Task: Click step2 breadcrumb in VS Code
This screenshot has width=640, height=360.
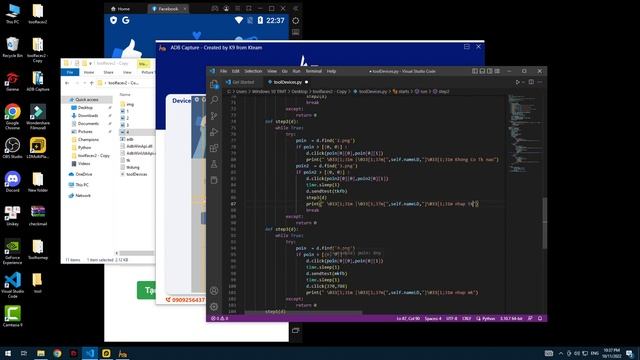Action: [x=441, y=91]
